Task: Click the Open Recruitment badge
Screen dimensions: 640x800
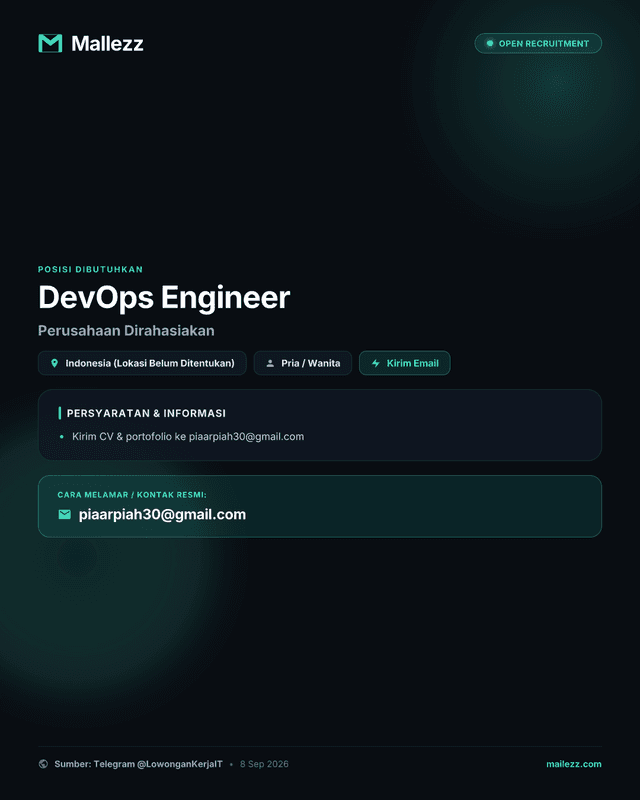Action: pos(538,43)
